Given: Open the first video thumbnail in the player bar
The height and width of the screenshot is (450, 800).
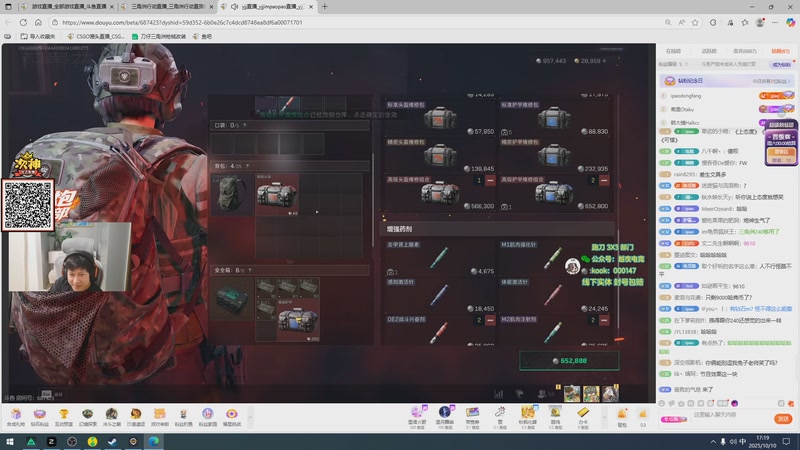Looking at the screenshot, I should [x=572, y=393].
